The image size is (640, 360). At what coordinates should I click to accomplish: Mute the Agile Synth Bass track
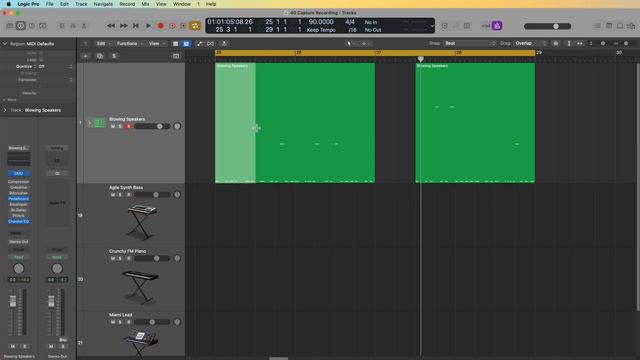tap(113, 195)
